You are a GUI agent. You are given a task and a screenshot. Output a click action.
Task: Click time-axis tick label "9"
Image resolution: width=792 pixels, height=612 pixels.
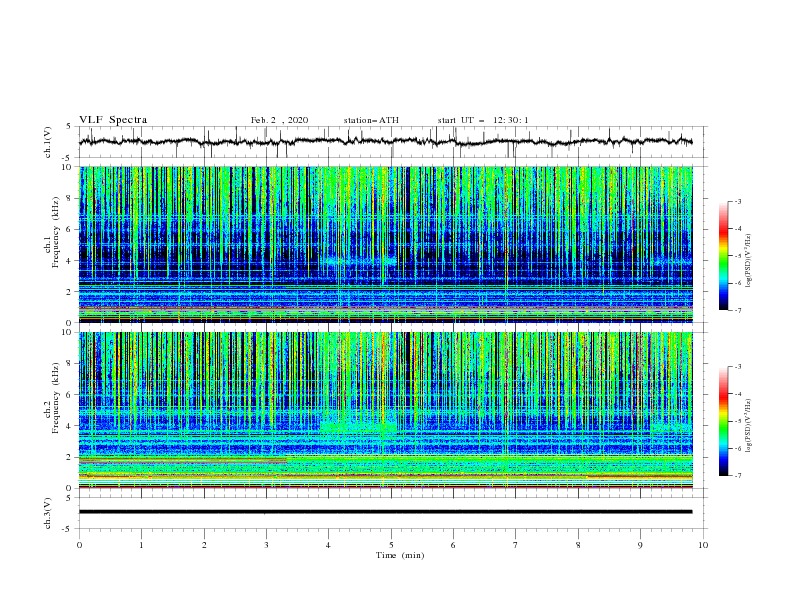[640, 545]
